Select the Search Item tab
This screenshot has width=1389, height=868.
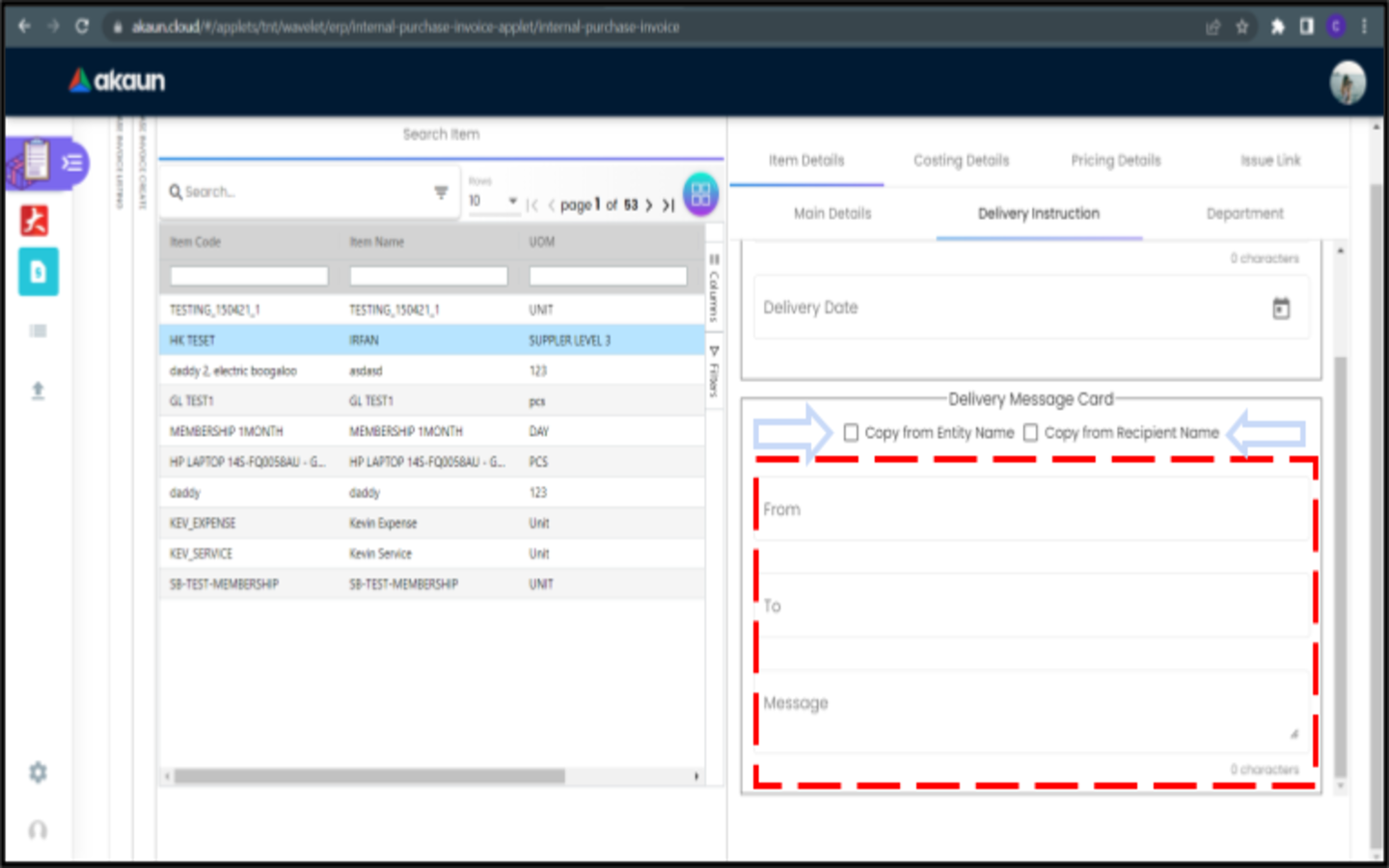(441, 134)
